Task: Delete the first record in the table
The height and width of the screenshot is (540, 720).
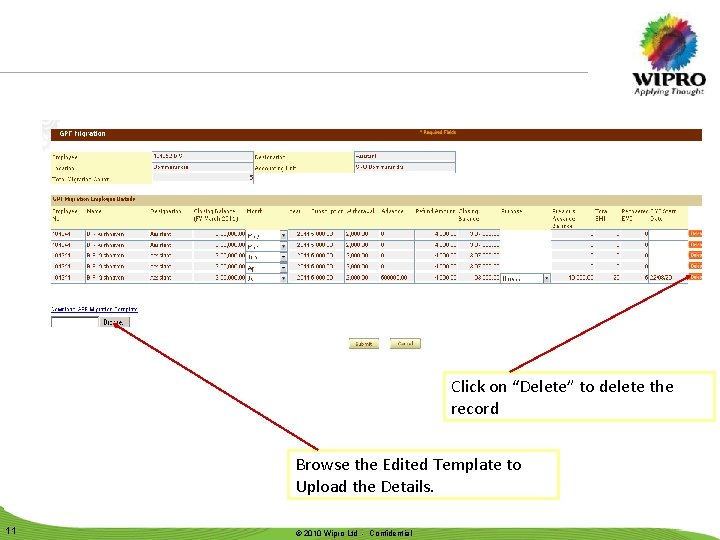Action: [695, 234]
